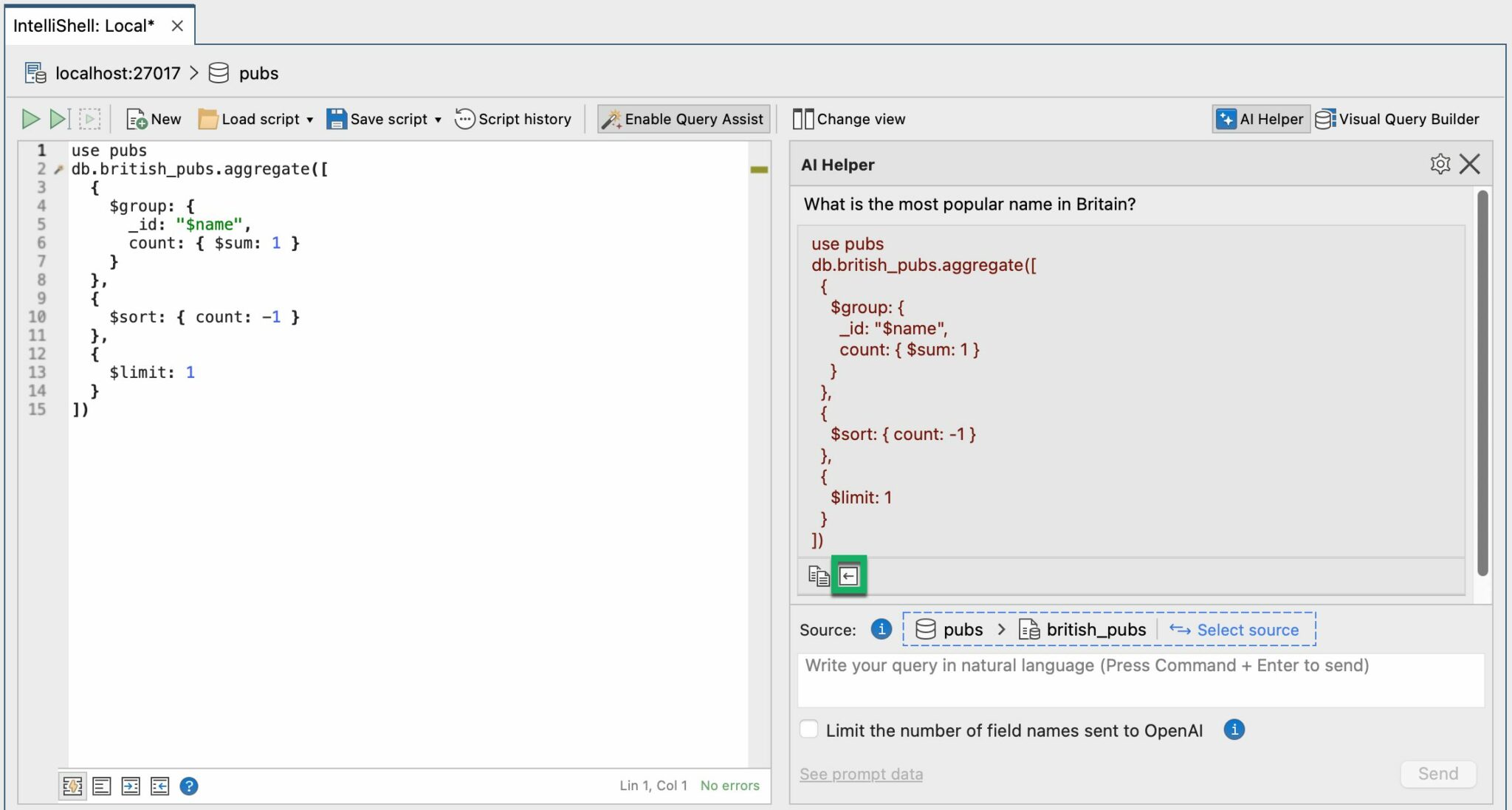The image size is (1512, 810).
Task: Click the Save script icon
Action: click(x=337, y=118)
